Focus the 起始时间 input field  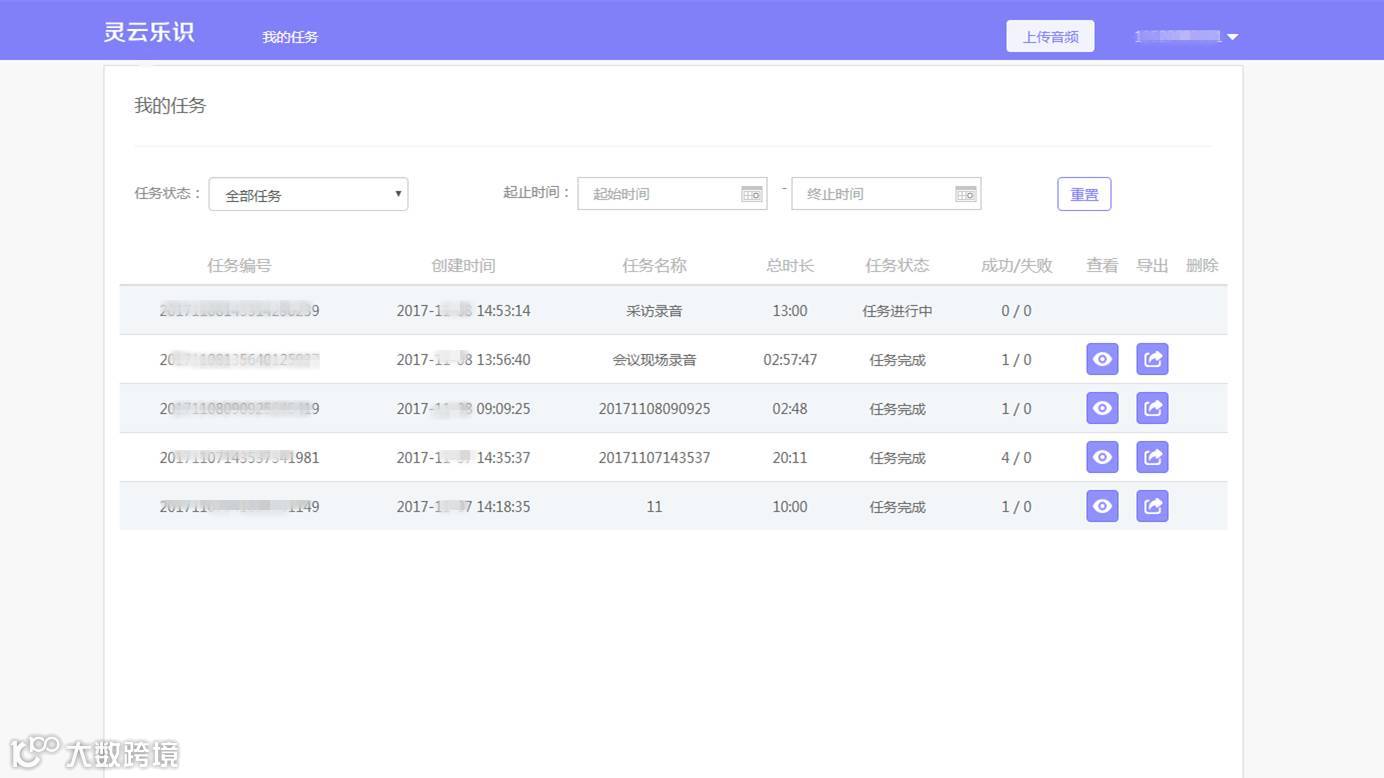(672, 194)
